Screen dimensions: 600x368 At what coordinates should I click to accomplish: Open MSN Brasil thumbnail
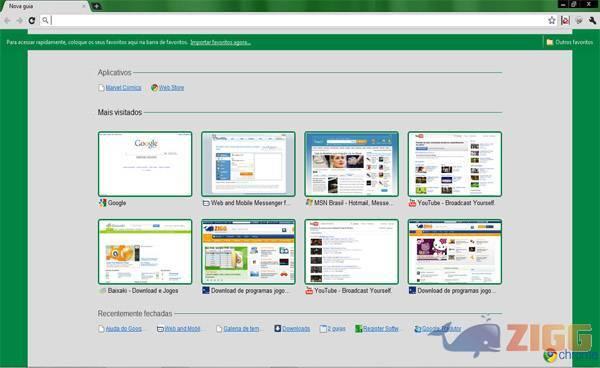point(351,164)
